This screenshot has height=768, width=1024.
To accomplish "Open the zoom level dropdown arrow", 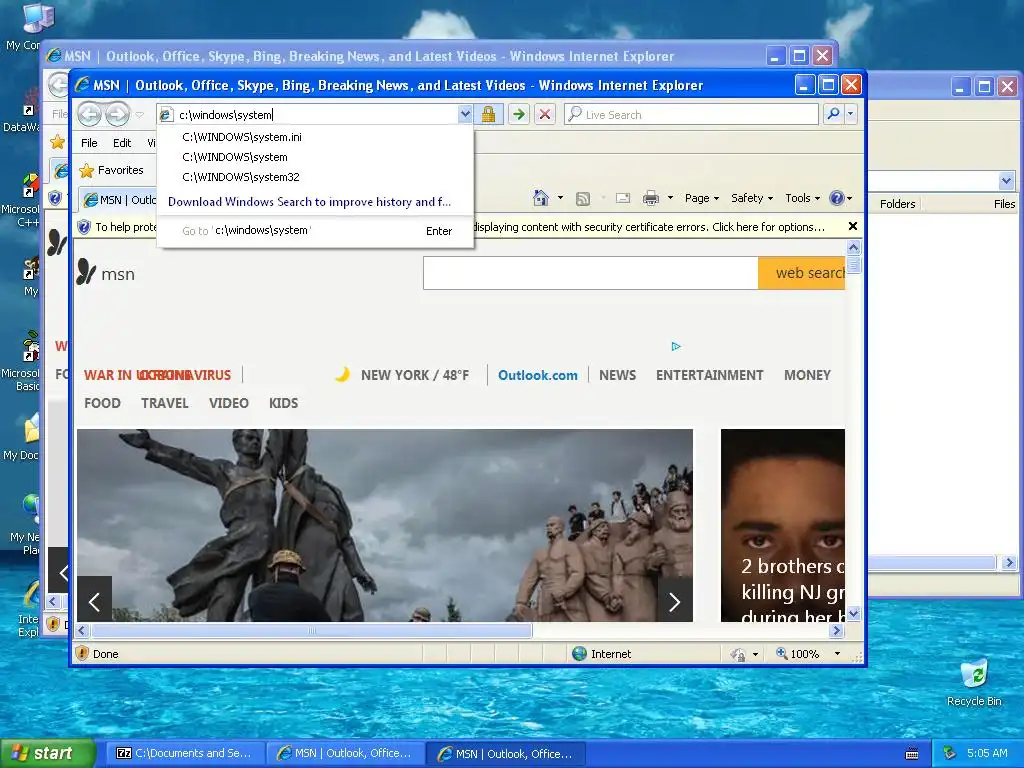I will point(837,654).
